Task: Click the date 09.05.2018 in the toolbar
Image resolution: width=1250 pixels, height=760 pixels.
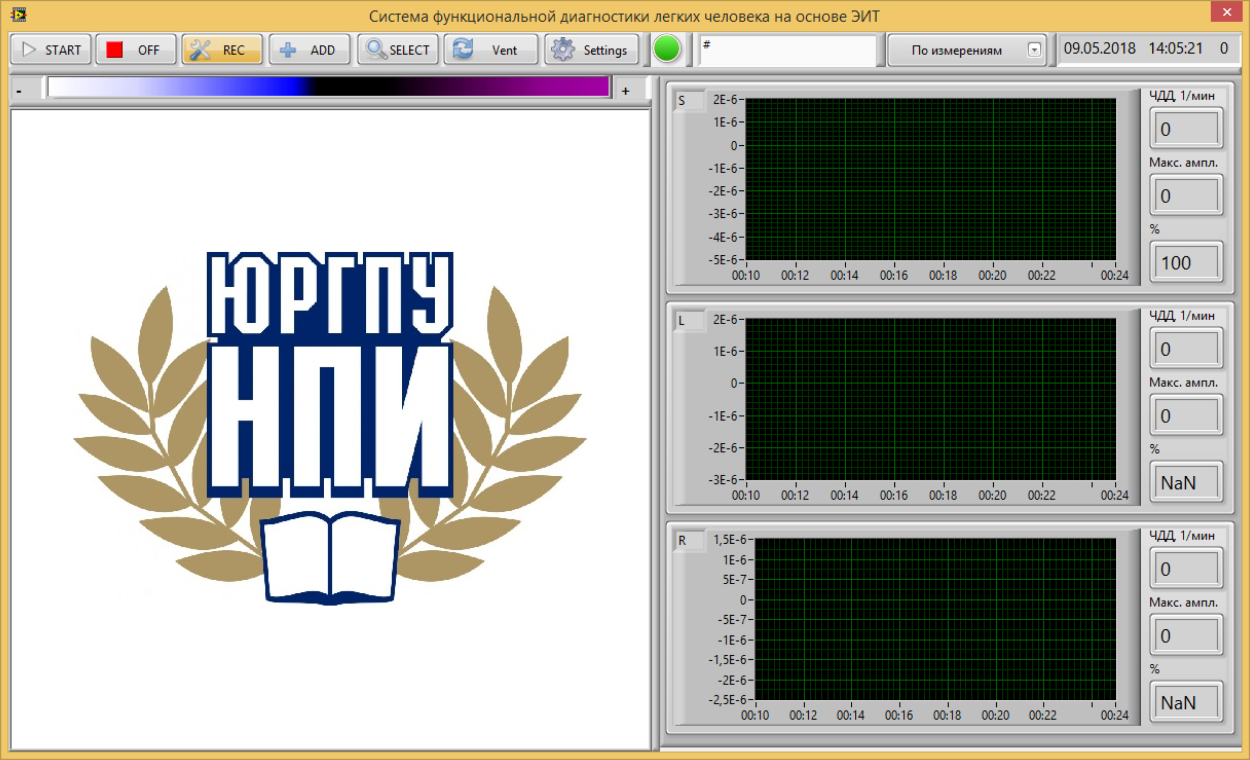Action: coord(1099,48)
